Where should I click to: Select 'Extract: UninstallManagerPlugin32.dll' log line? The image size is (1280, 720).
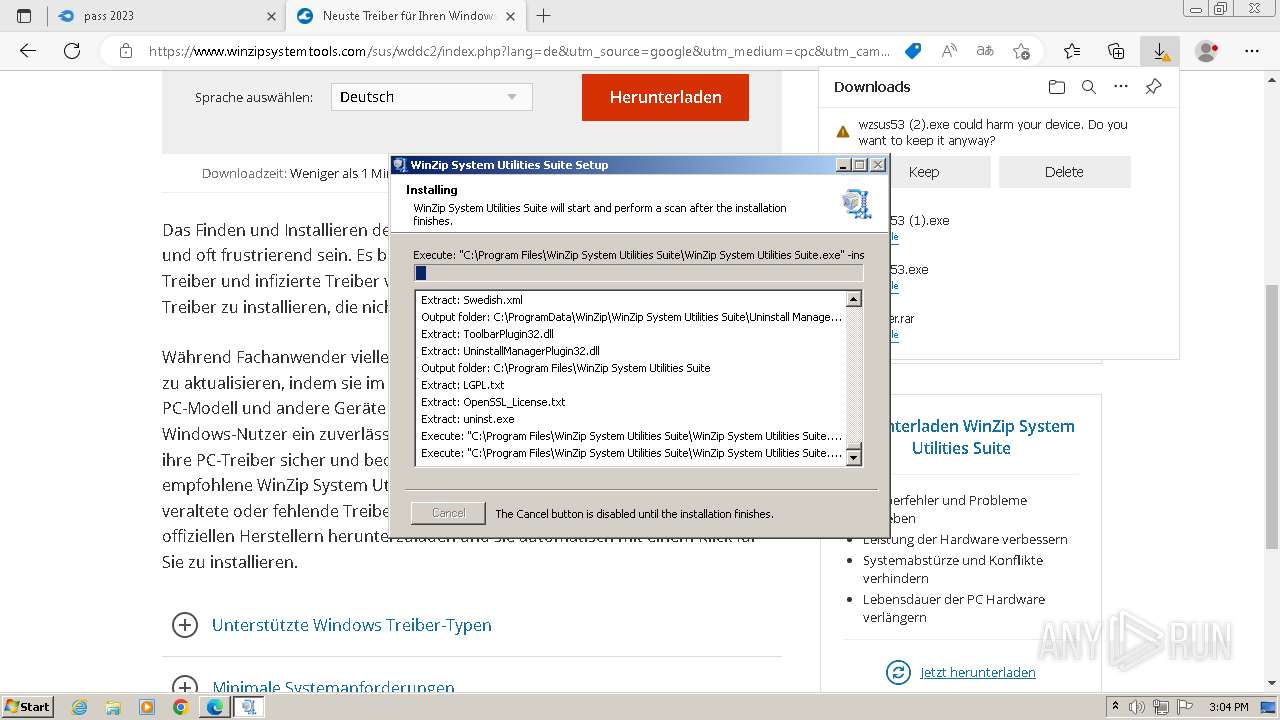click(x=510, y=351)
